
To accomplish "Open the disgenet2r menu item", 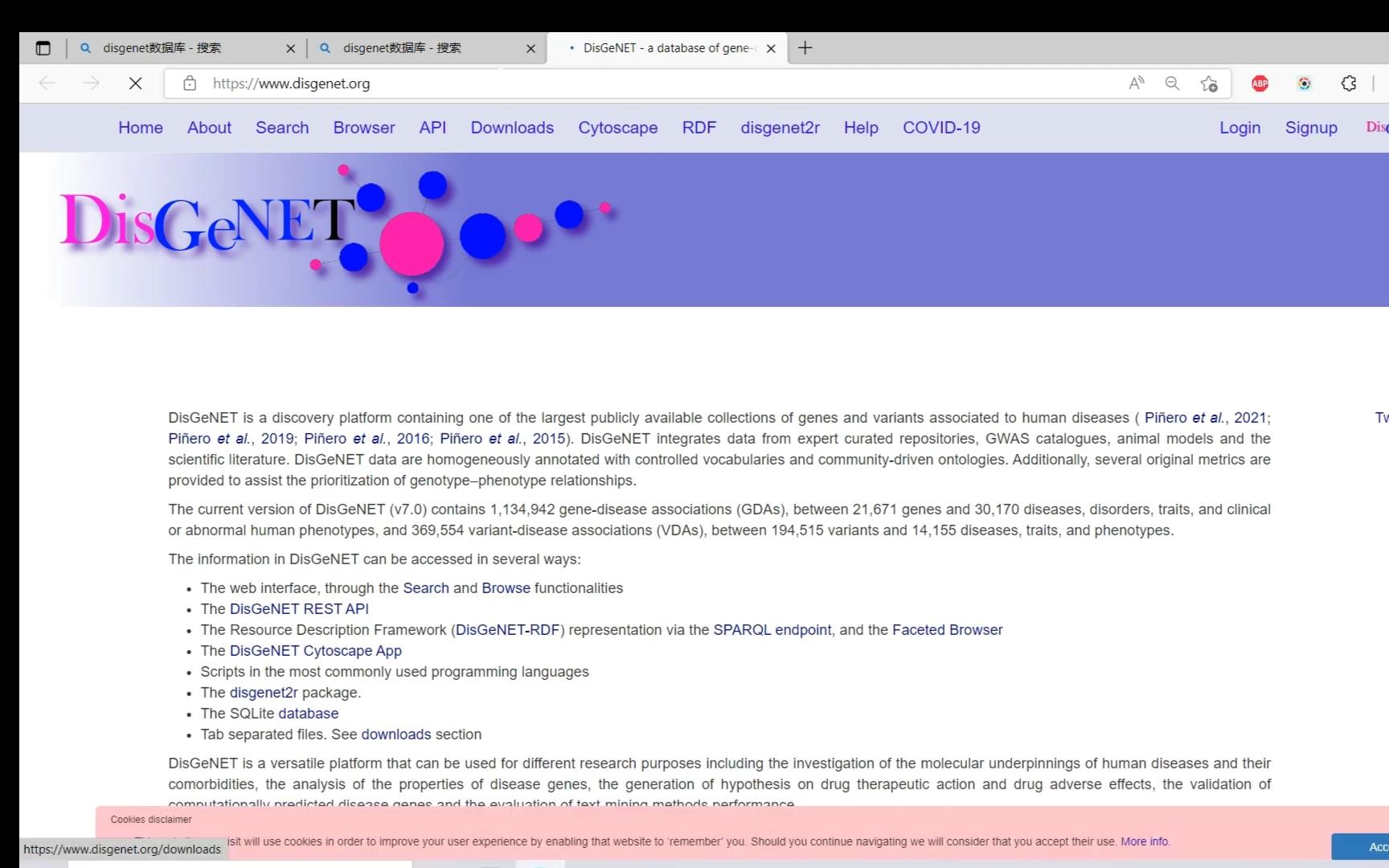I will 780,128.
